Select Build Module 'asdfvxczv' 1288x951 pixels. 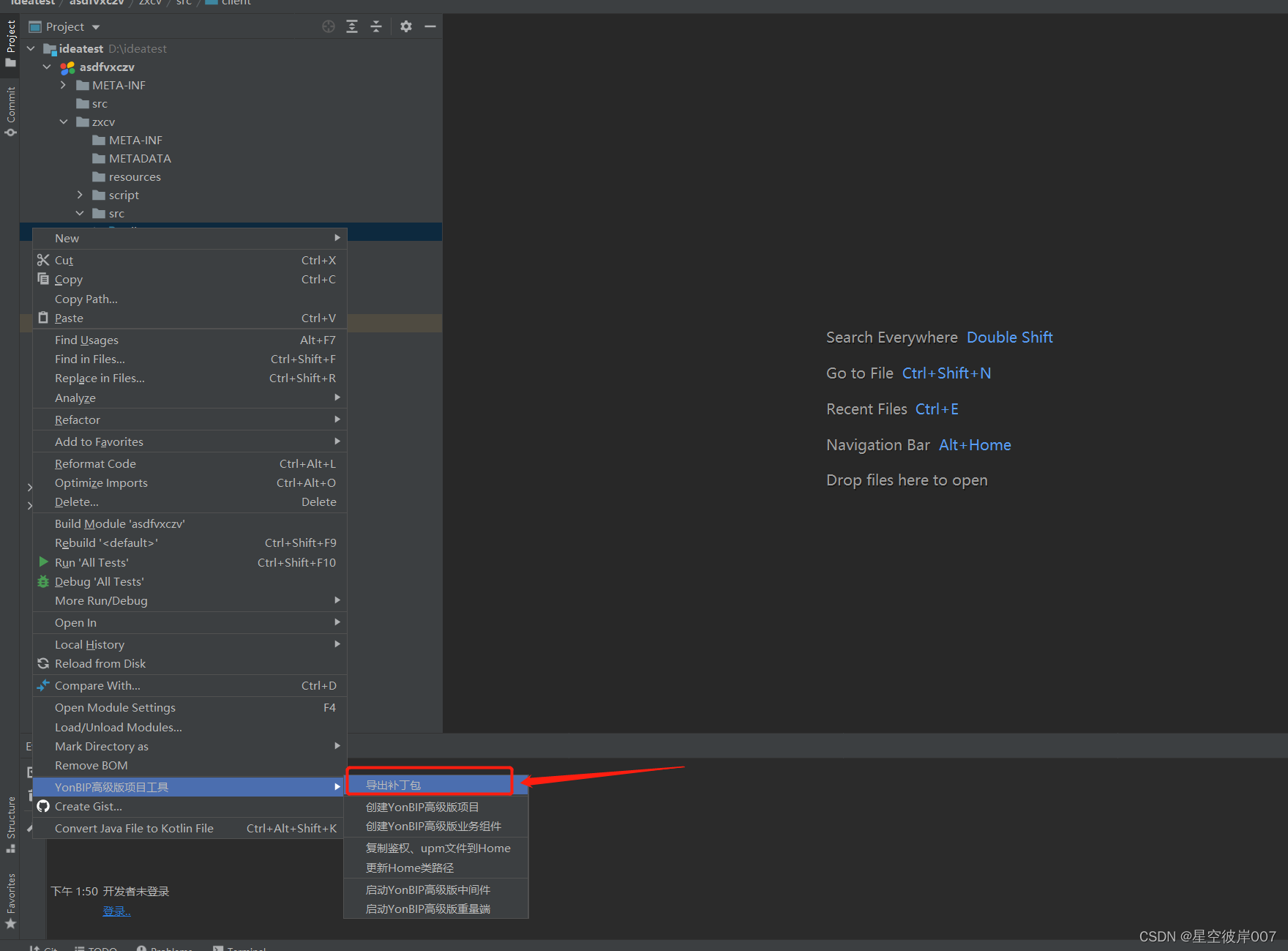coord(190,523)
